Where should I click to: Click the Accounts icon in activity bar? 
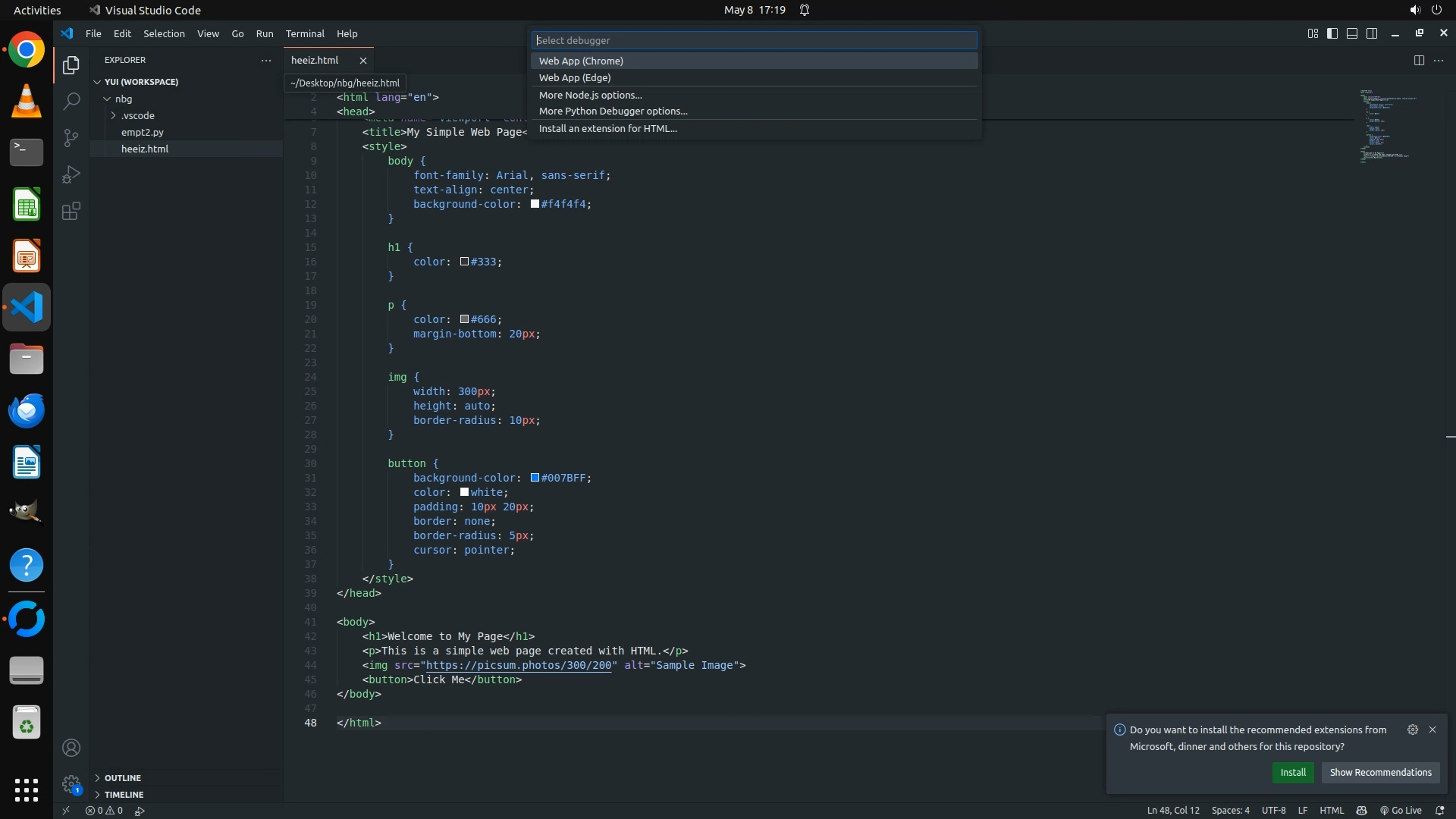[x=71, y=748]
